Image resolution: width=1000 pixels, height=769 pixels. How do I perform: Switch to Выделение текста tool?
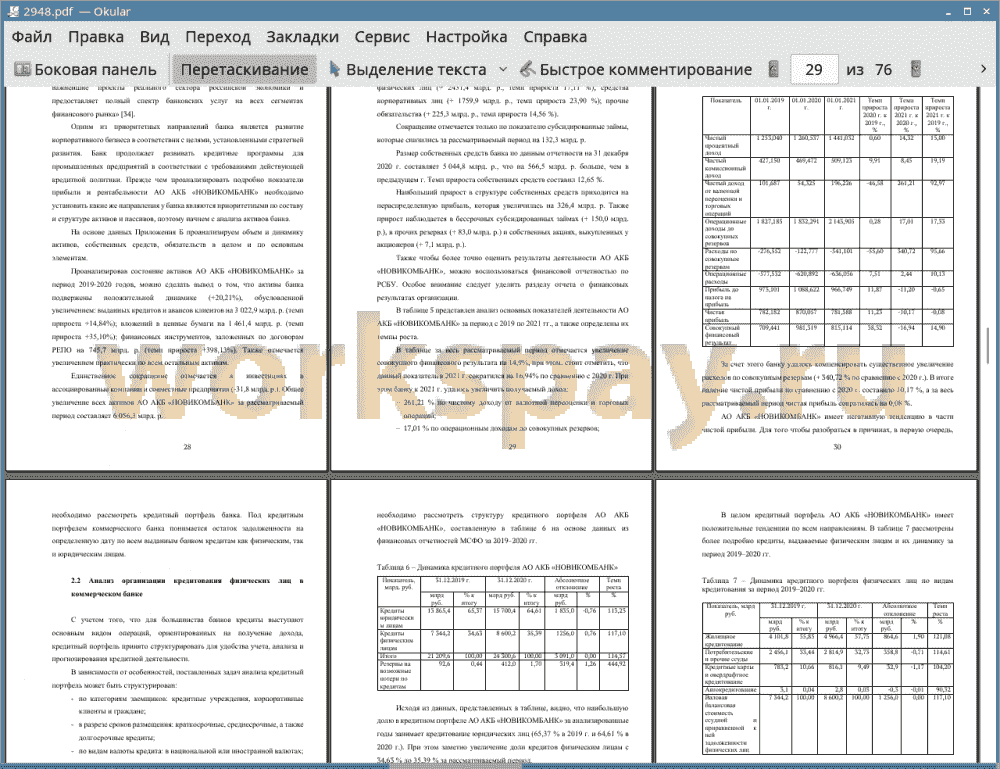point(408,70)
